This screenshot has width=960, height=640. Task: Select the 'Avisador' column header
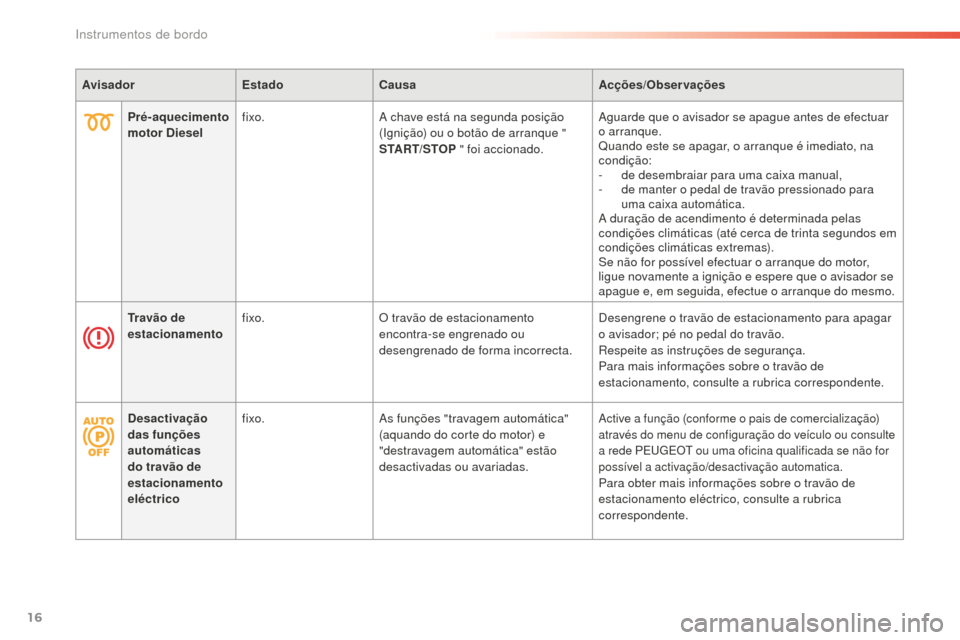click(108, 85)
